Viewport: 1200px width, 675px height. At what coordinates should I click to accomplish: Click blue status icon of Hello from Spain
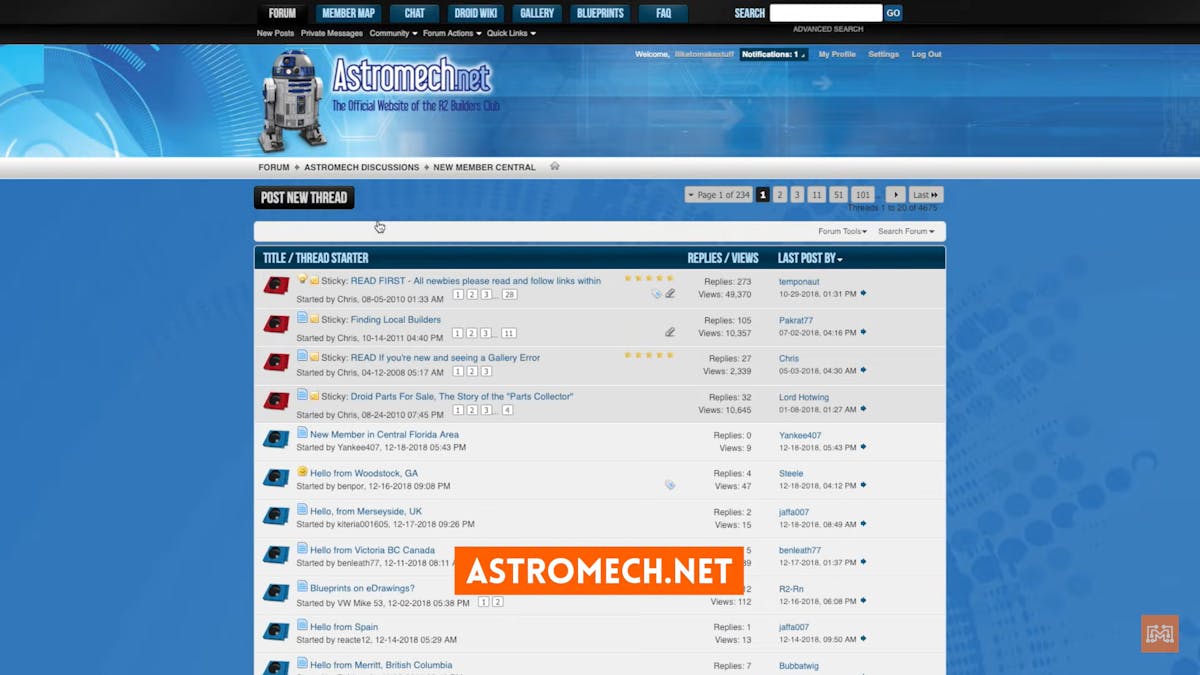coord(276,632)
